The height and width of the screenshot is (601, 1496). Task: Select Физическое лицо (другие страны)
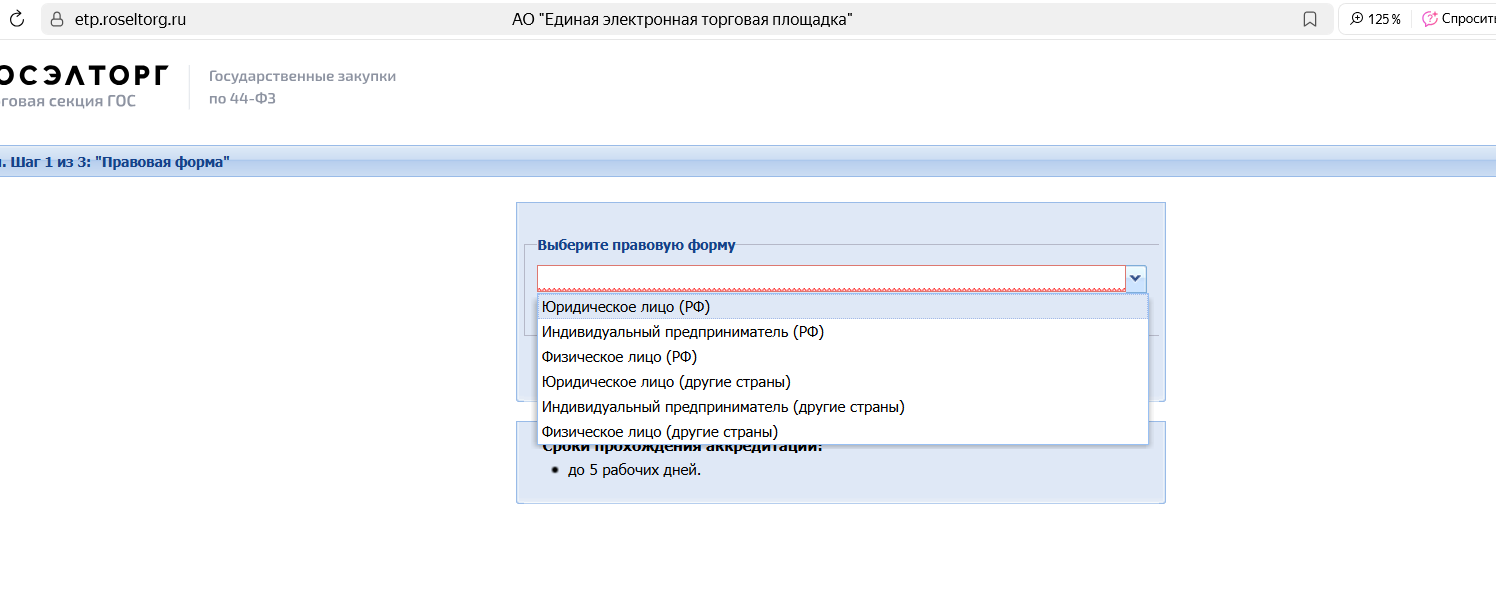659,432
